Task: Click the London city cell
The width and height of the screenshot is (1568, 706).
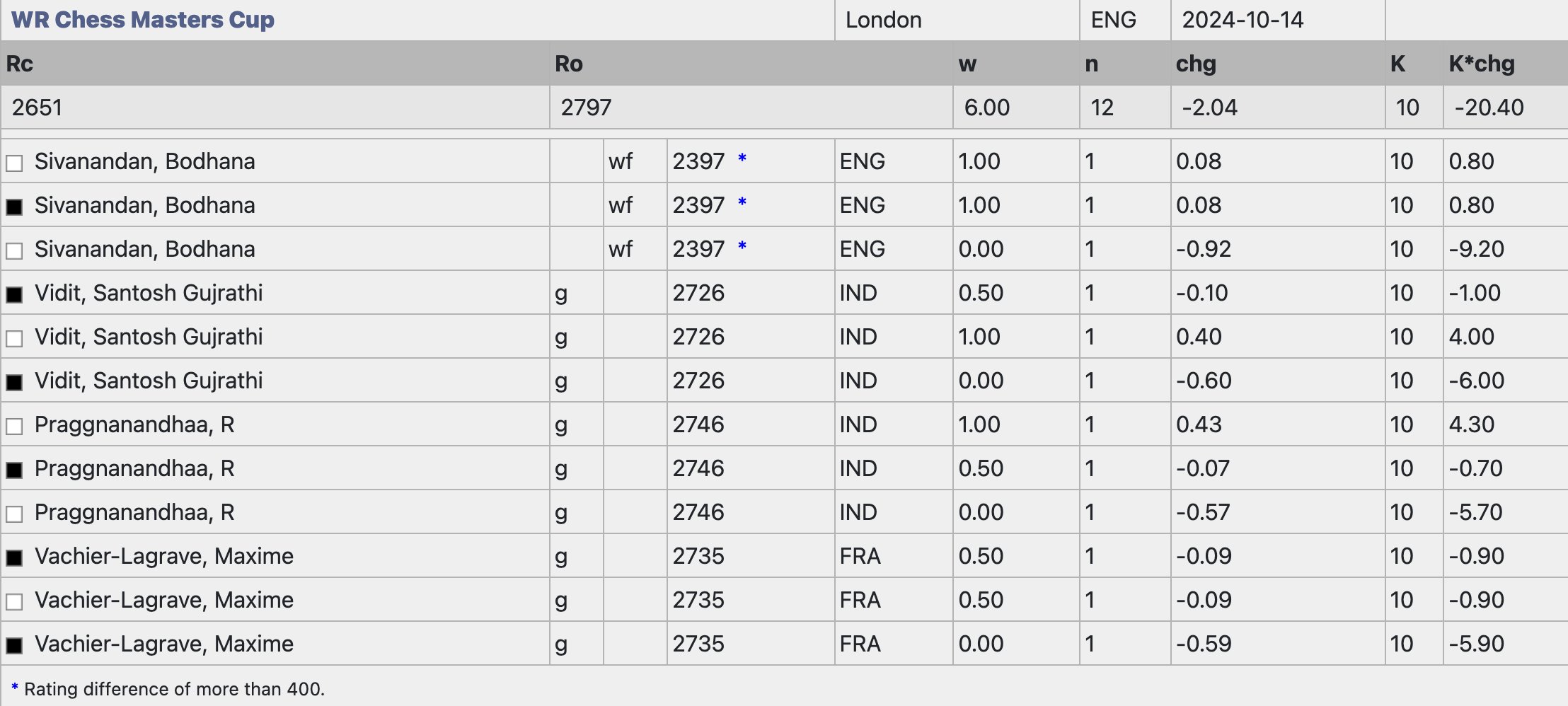Action: click(884, 20)
